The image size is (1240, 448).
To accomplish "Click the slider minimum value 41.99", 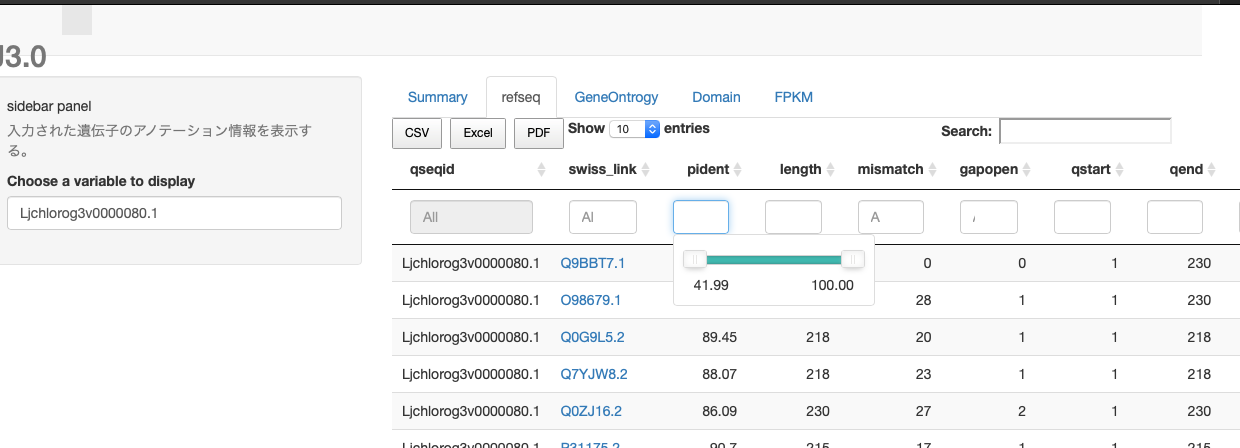I will pyautogui.click(x=710, y=285).
